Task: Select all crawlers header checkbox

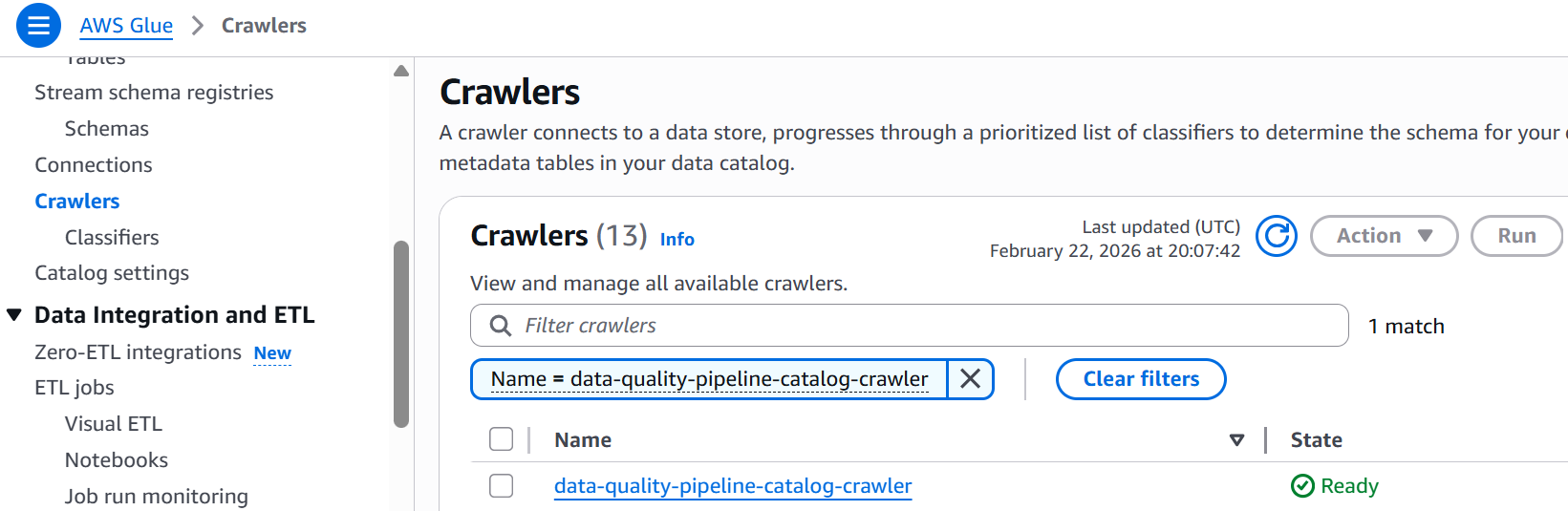Action: tap(501, 439)
